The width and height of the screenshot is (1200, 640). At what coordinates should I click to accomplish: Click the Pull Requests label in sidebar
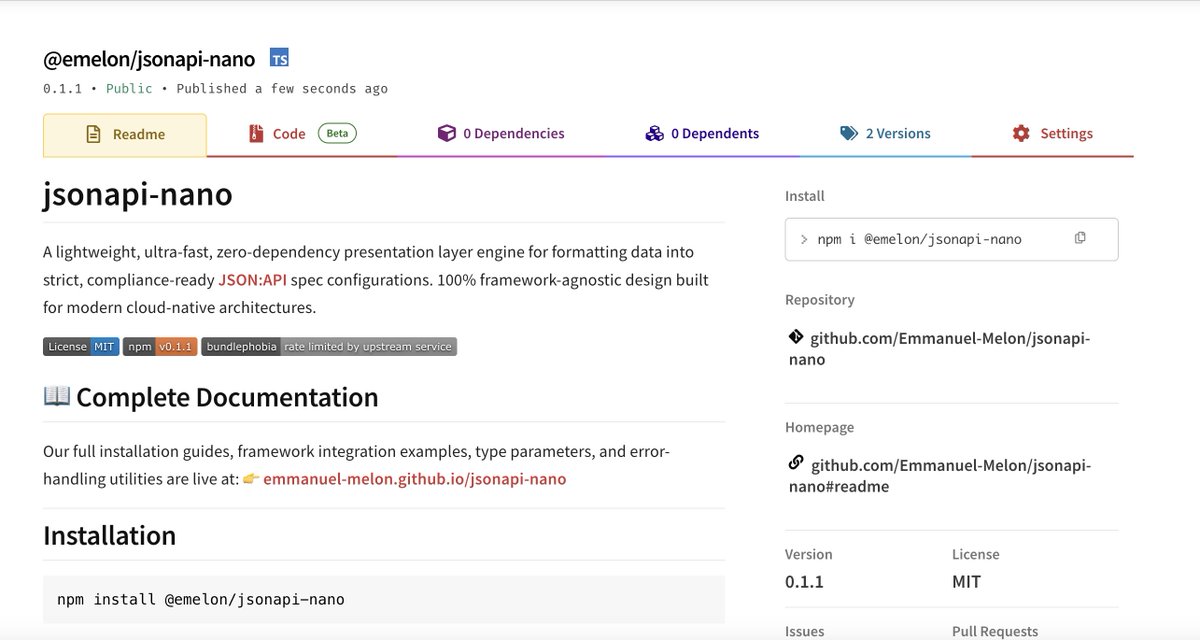[995, 631]
